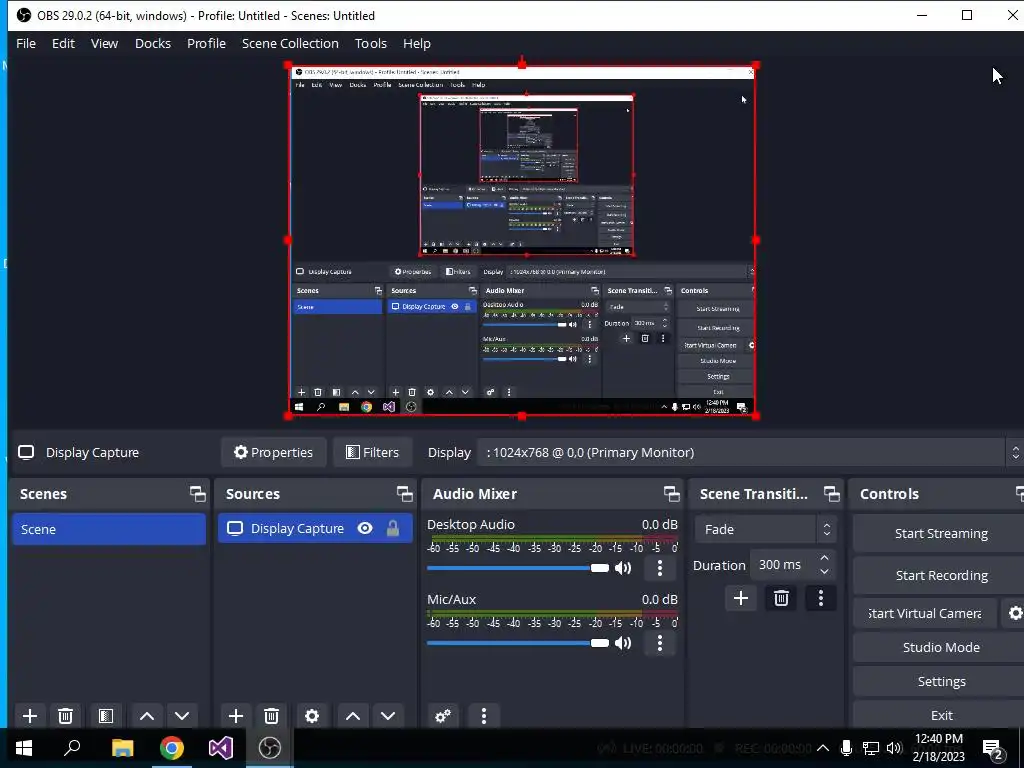Open the File menu

26,43
